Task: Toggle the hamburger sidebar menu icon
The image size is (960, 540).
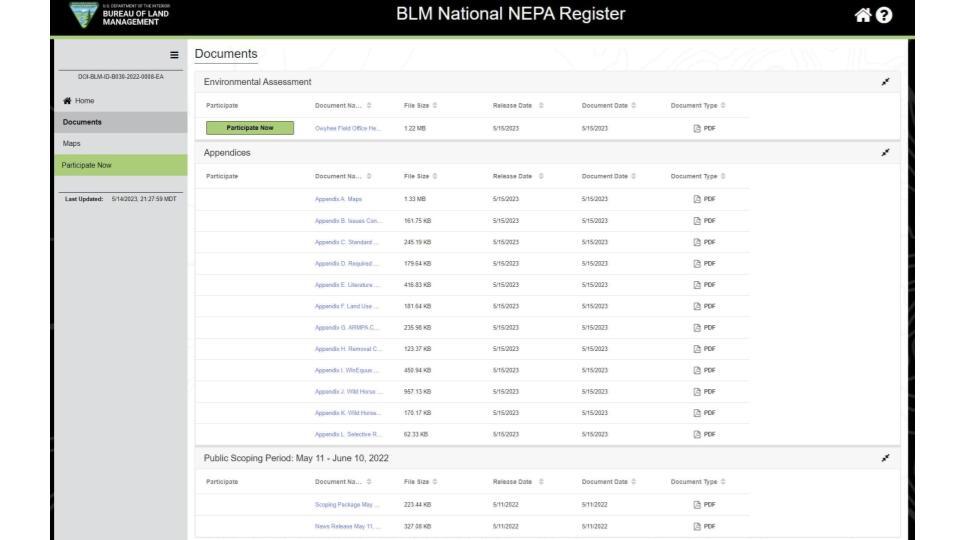Action: 174,56
